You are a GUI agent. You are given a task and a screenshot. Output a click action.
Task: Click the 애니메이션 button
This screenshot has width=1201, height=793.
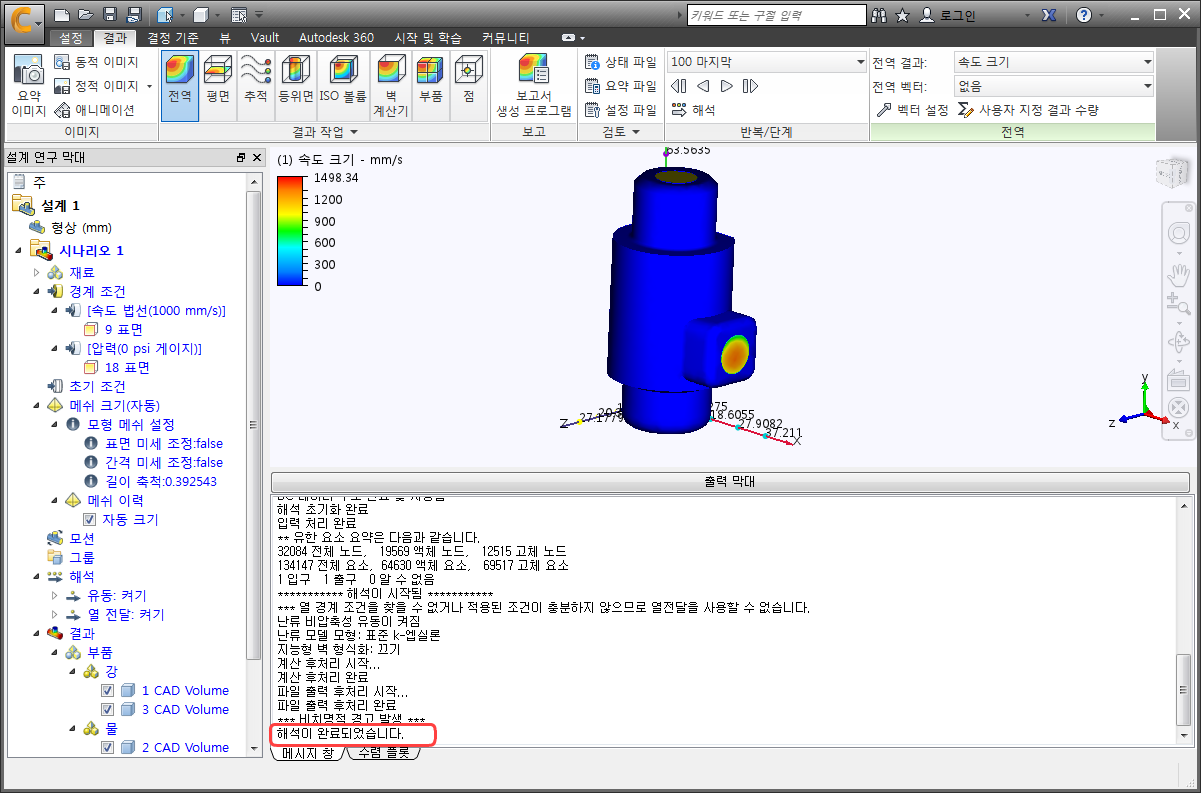coord(95,110)
